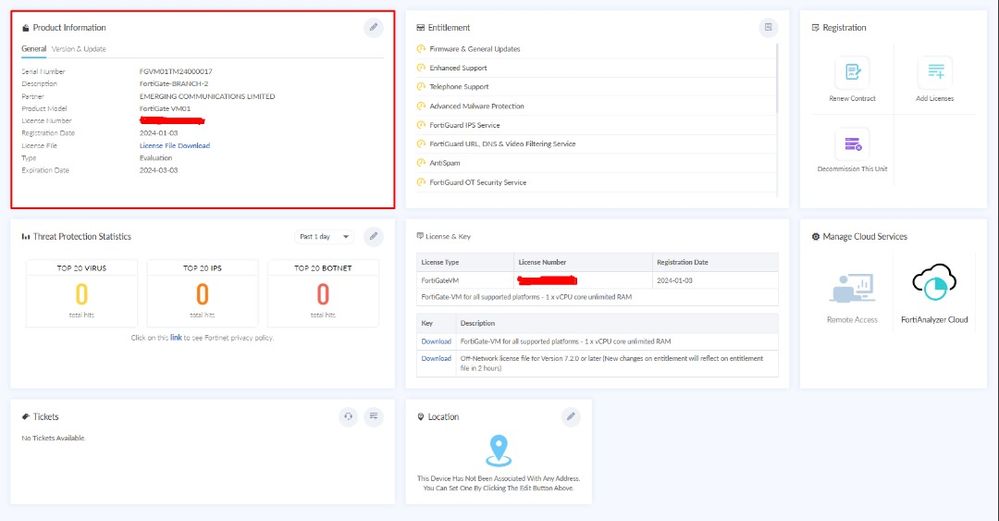Screen dimensions: 999x521
Task: Open Entitlement panel list-view icon
Action: pos(768,27)
